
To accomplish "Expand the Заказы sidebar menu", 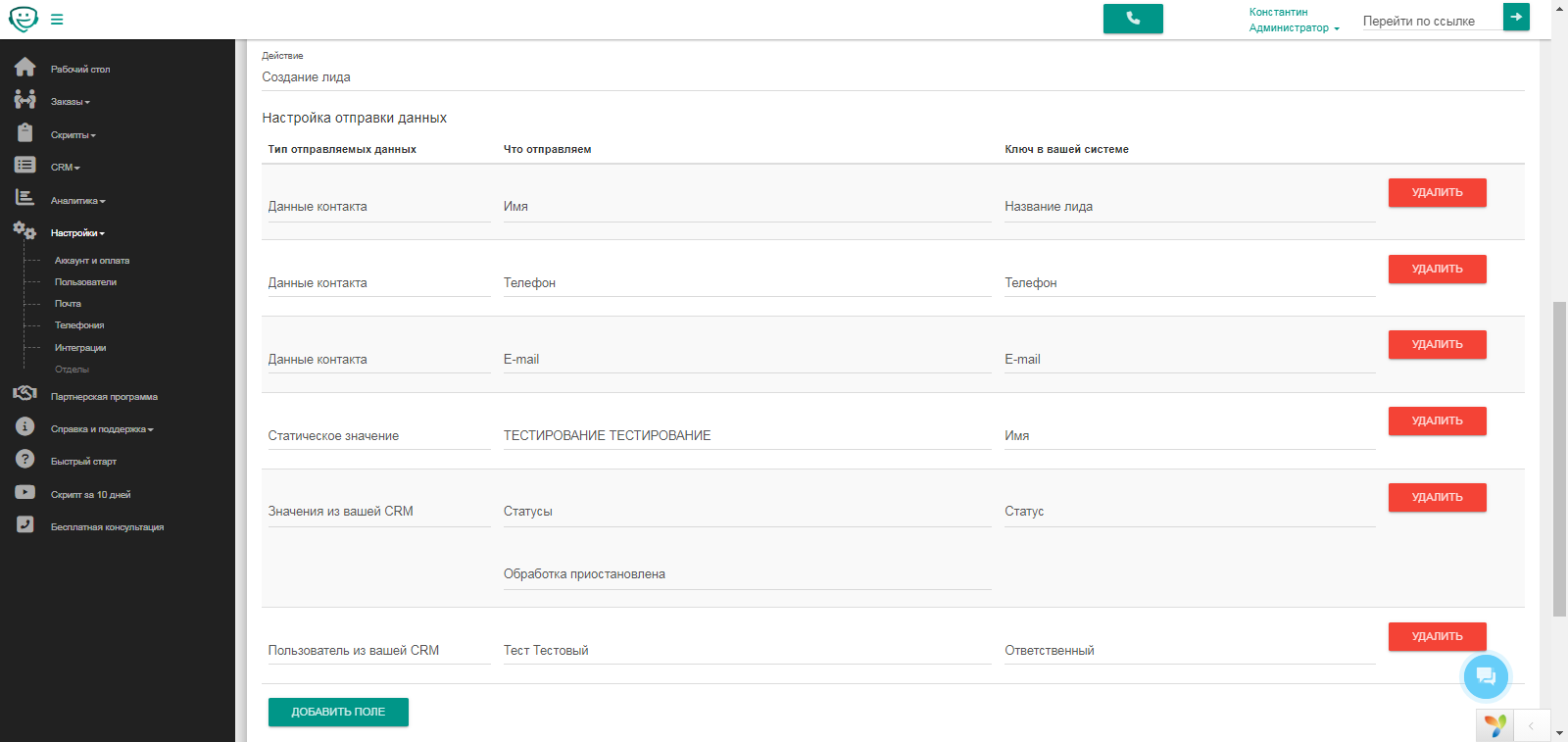I will (69, 102).
